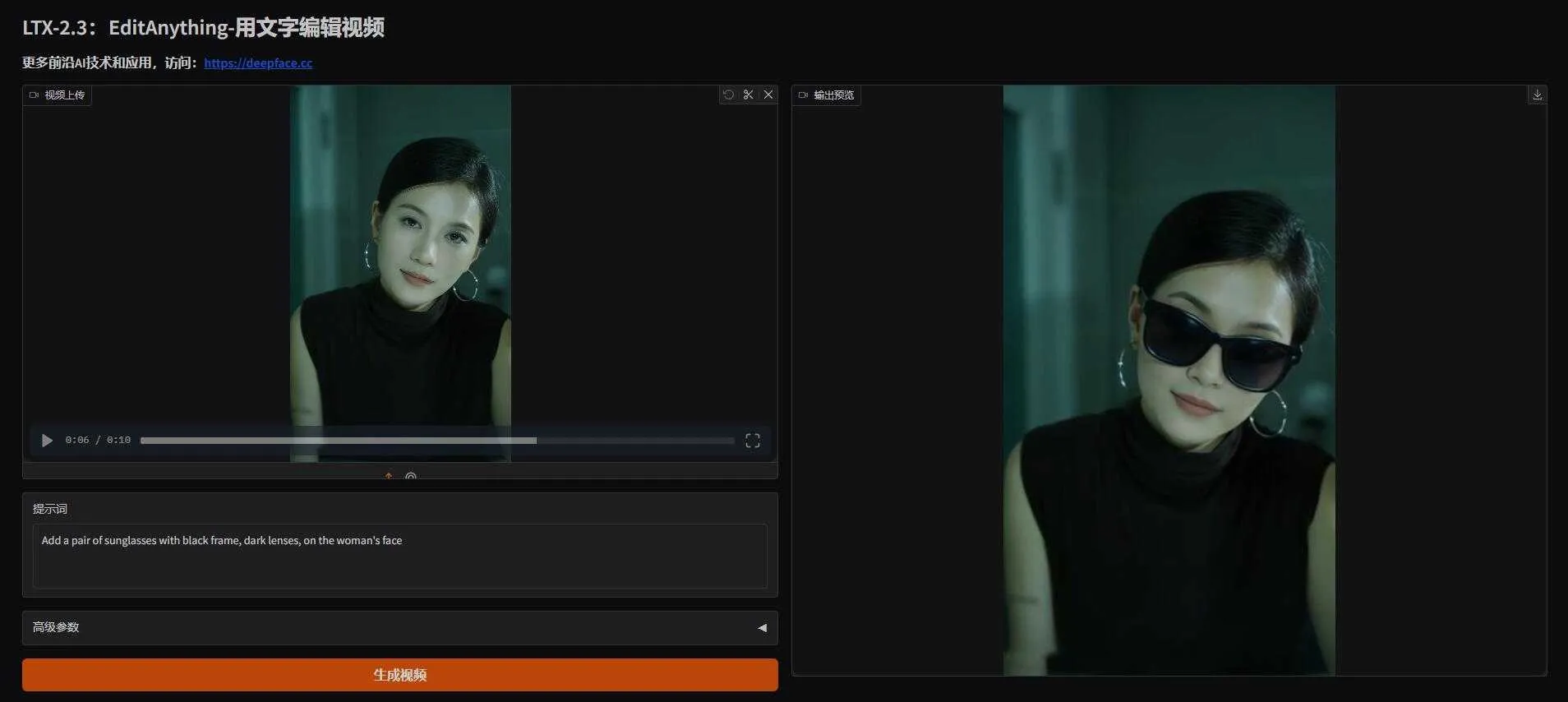Click the 高级参数 collapse arrow
This screenshot has width=1568, height=702.
[x=762, y=628]
